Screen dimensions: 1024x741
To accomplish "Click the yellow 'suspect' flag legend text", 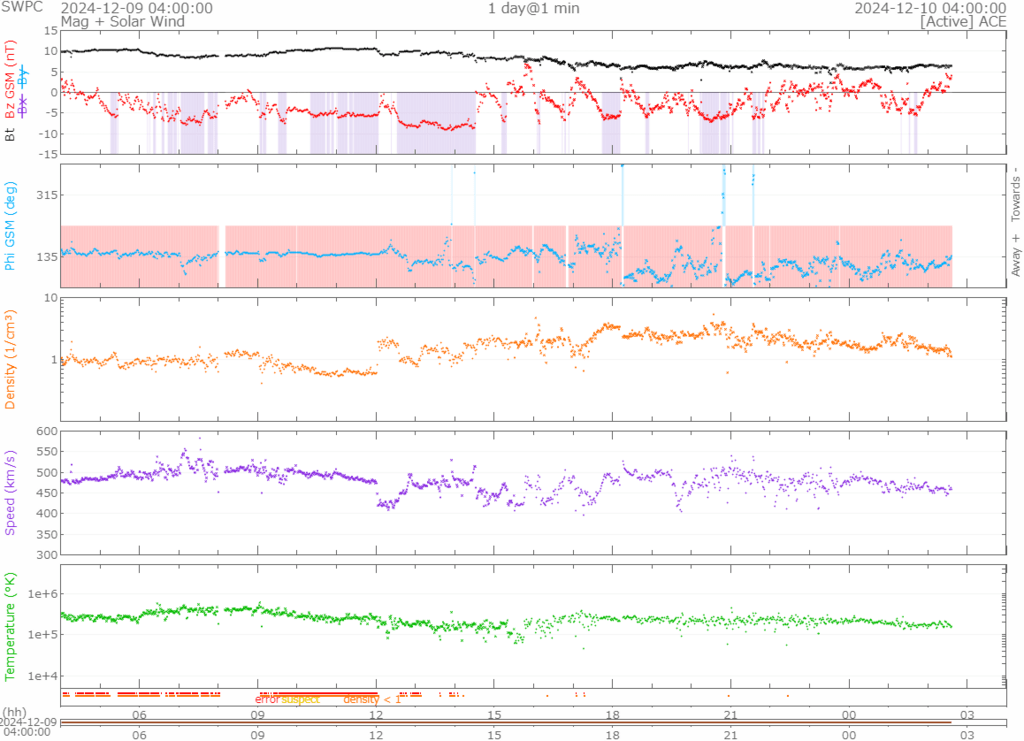I will coord(300,699).
